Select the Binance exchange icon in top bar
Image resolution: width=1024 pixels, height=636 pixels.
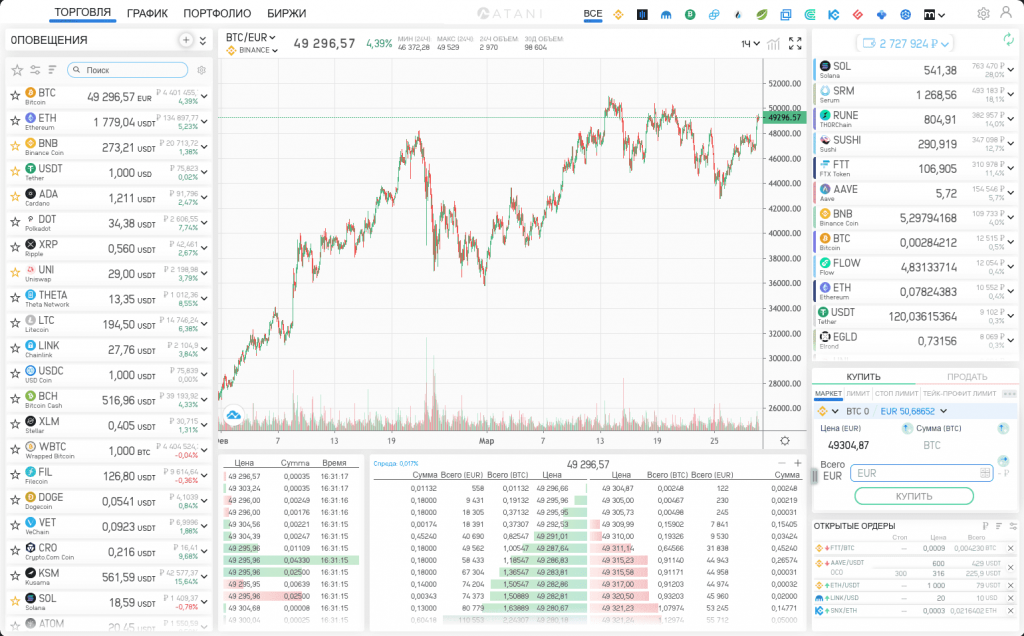click(618, 14)
